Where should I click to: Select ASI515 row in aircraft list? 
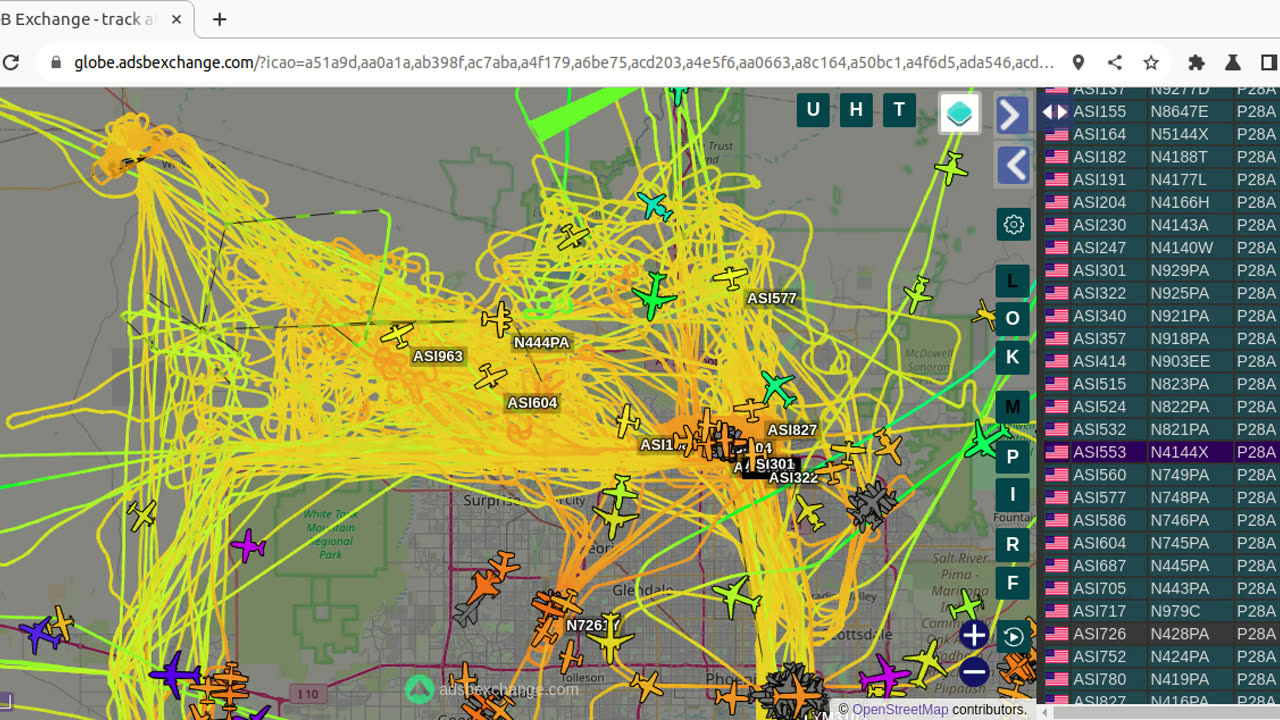1160,384
